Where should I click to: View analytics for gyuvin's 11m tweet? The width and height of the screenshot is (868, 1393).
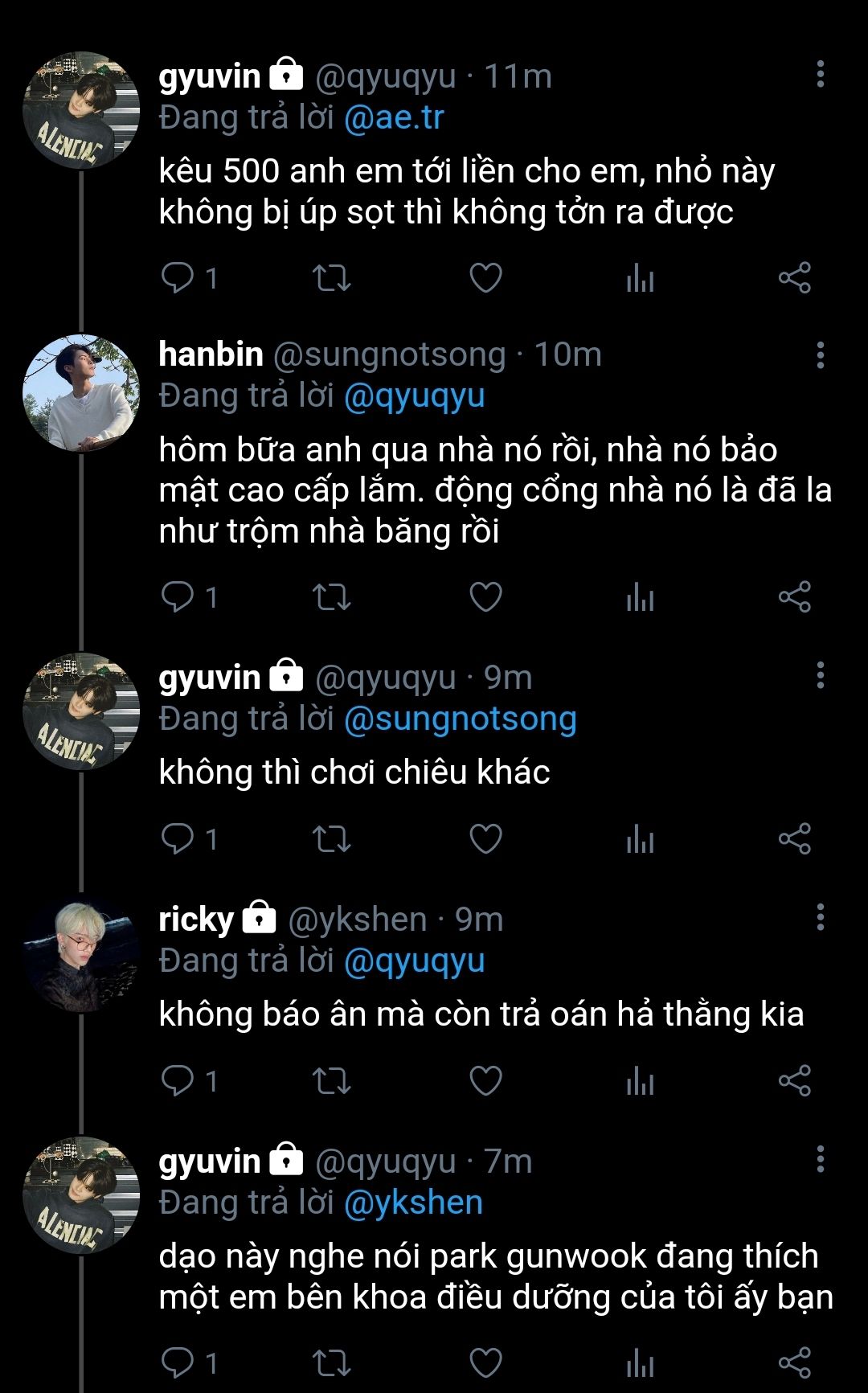coord(640,278)
